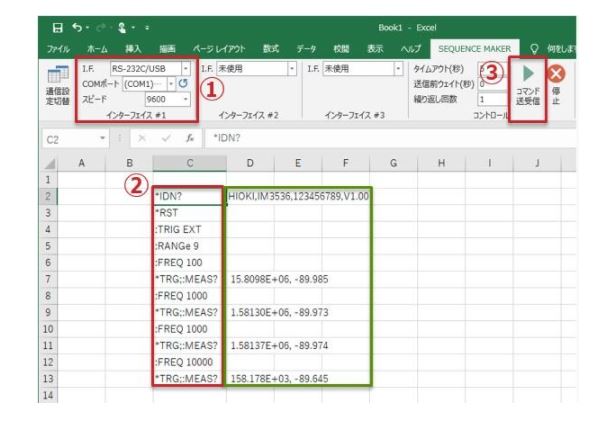Viewport: 610px width, 434px height.
Task: Click the タイムアウト(秒) input field
Action: point(492,69)
